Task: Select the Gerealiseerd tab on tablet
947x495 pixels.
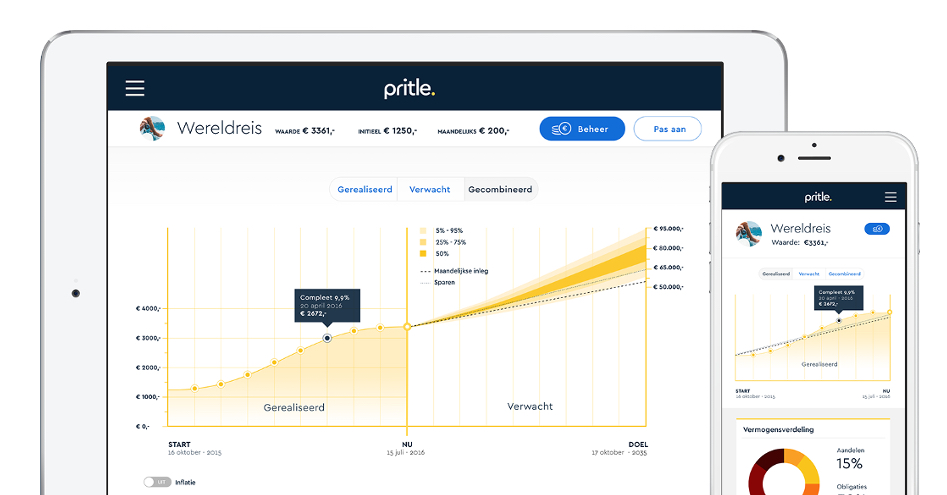Action: click(x=364, y=189)
